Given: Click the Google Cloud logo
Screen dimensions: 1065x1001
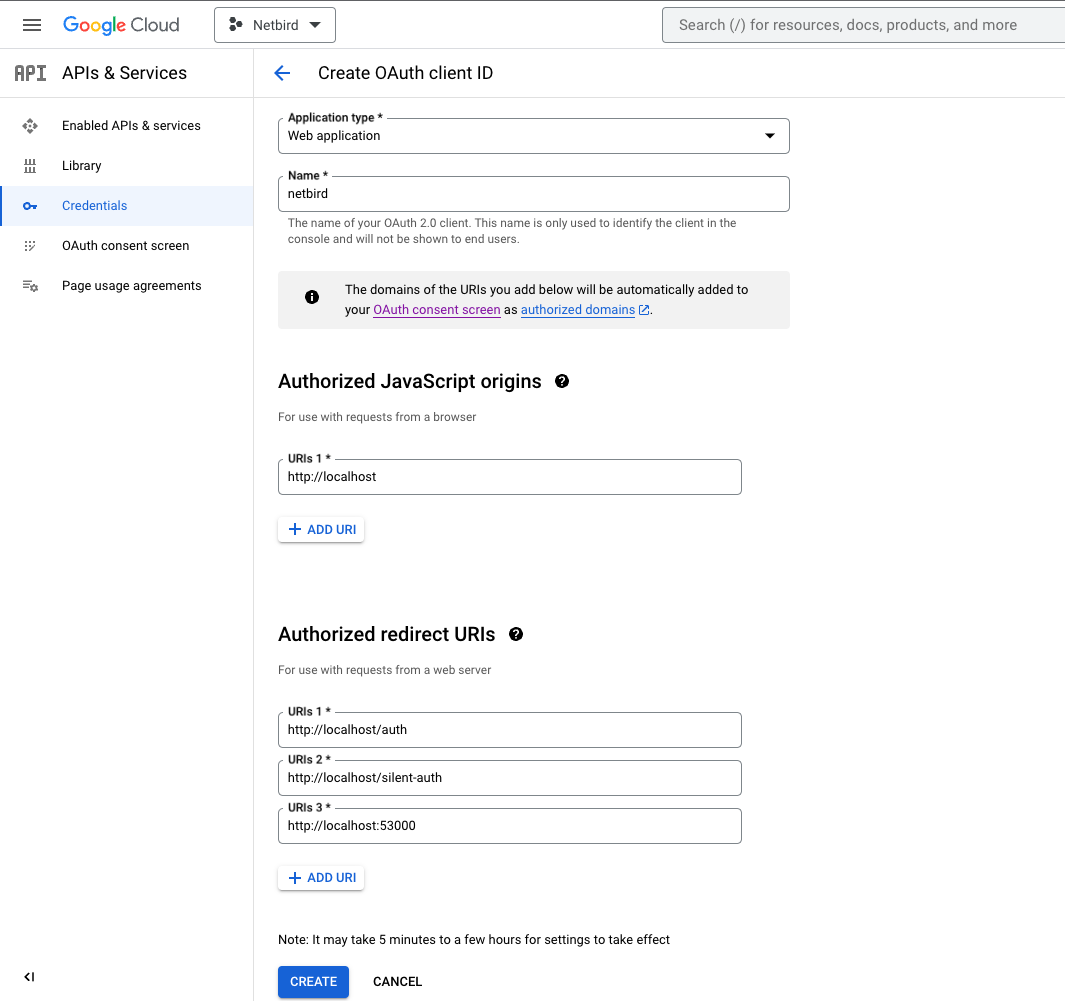Looking at the screenshot, I should point(121,24).
